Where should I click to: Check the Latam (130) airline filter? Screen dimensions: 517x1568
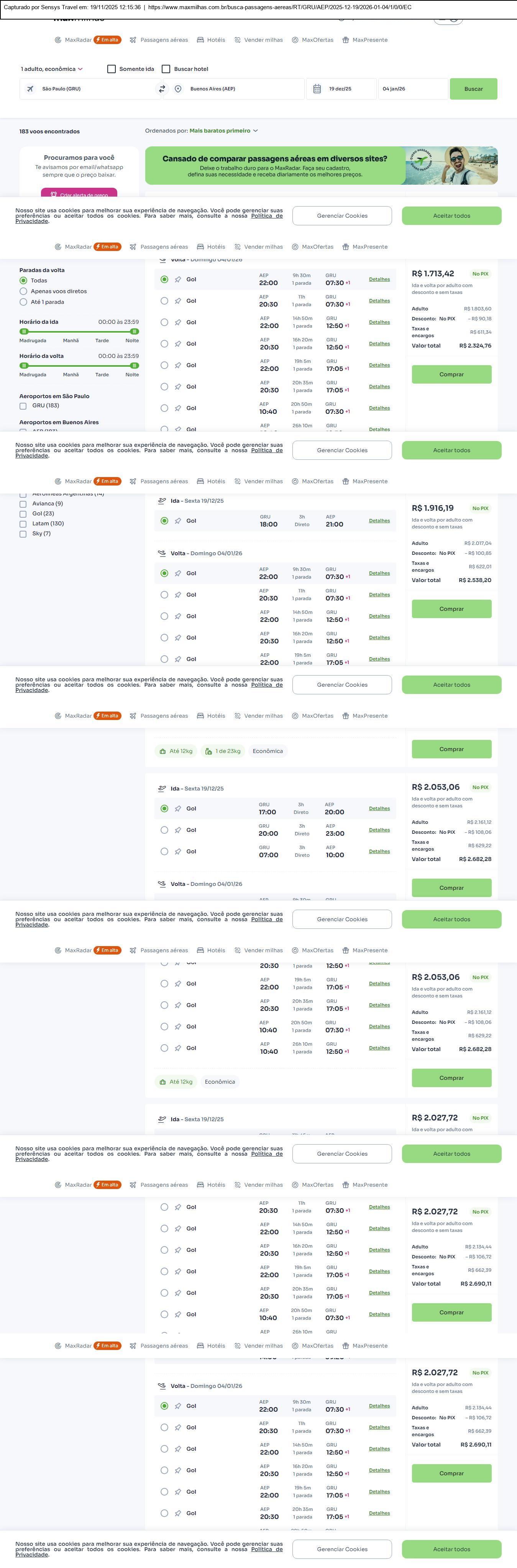pos(23,523)
